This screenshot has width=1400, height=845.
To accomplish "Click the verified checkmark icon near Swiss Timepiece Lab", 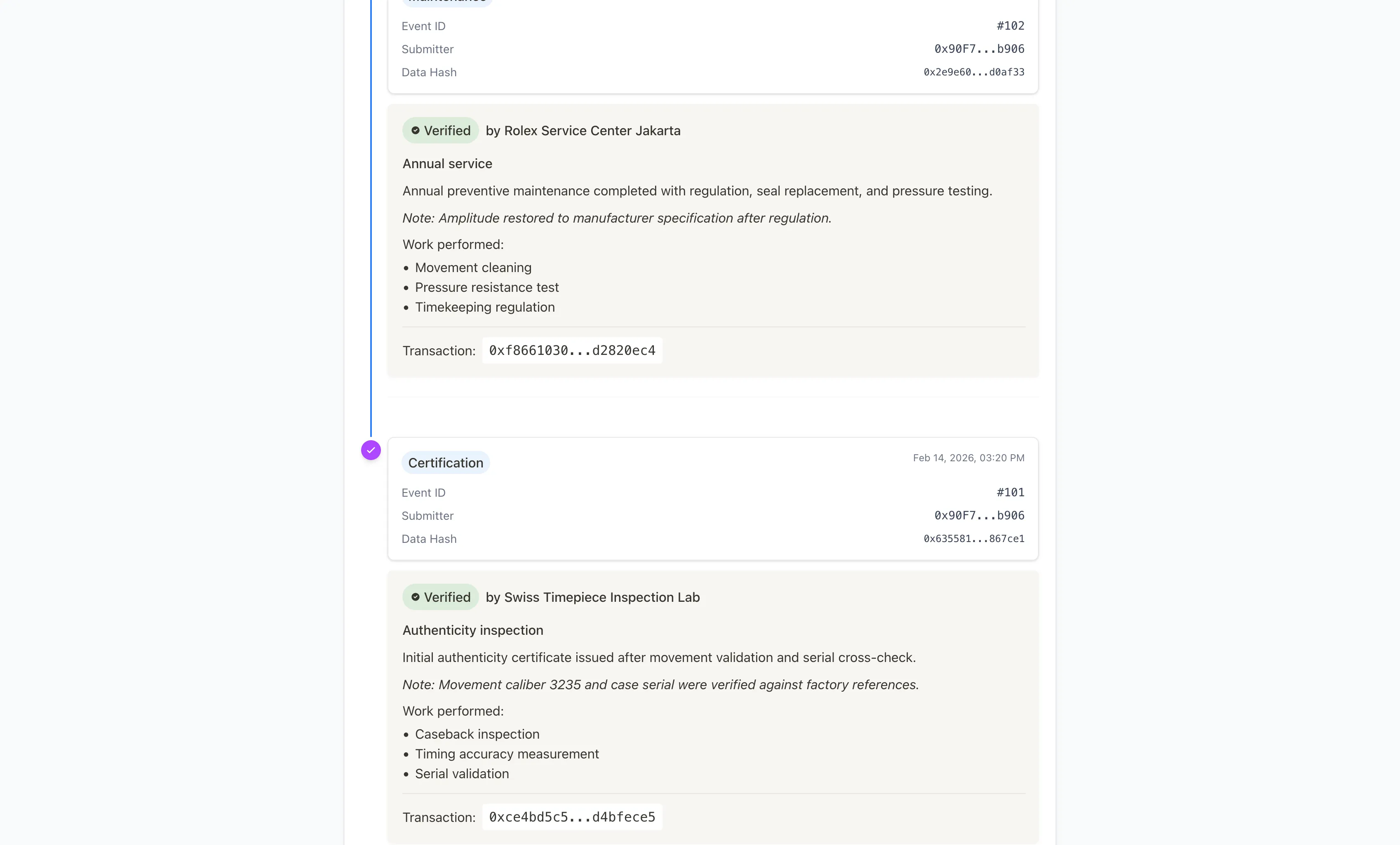I will (416, 597).
